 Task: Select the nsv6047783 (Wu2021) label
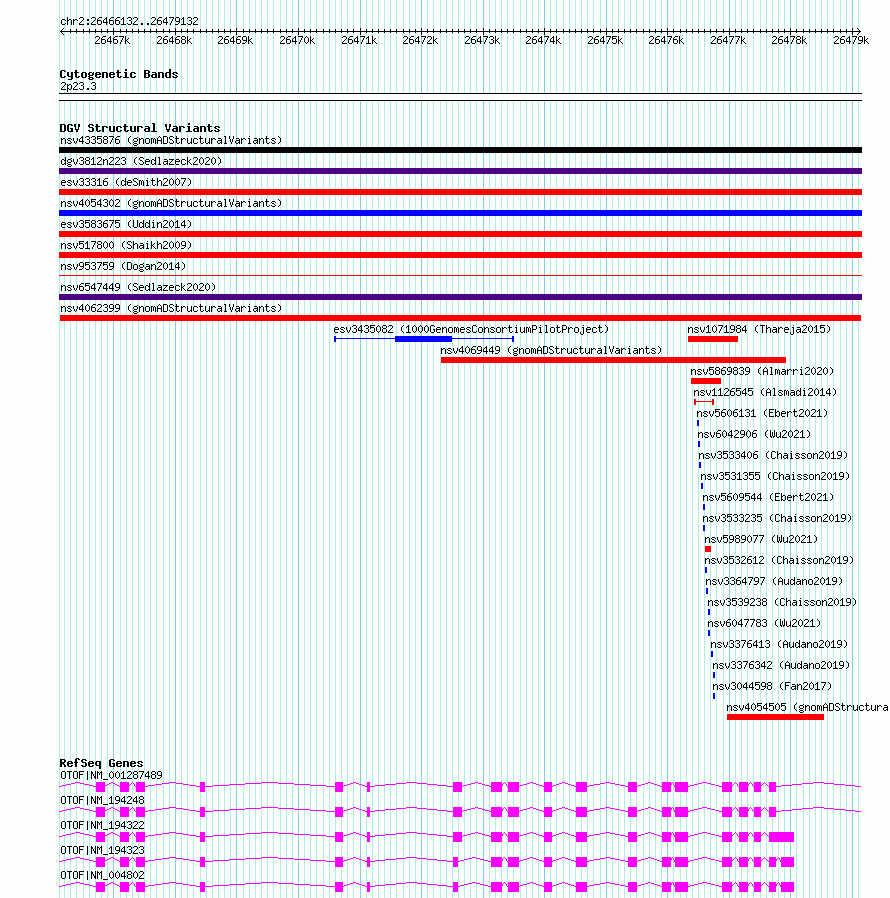764,623
